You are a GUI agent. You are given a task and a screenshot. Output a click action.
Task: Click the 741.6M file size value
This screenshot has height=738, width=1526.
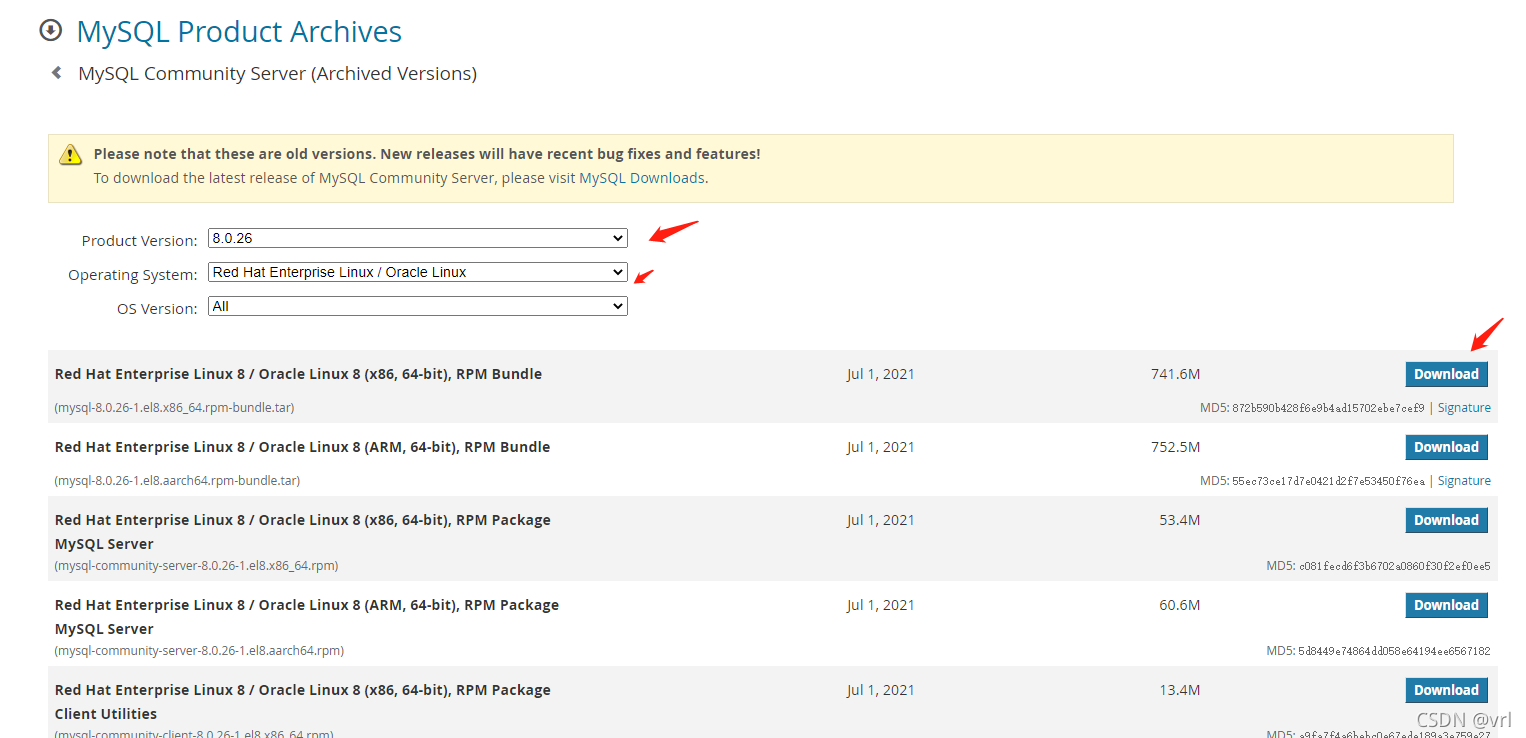(1175, 374)
